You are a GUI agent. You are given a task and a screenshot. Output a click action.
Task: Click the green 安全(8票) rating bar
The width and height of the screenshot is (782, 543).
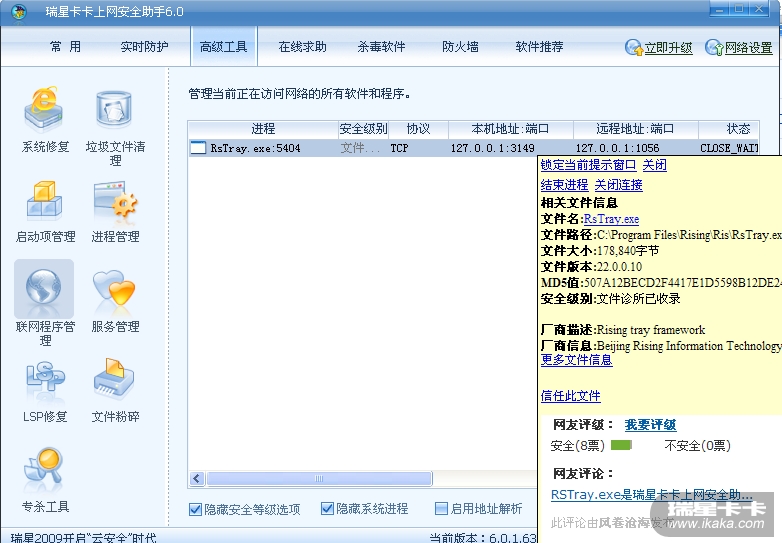point(621,445)
